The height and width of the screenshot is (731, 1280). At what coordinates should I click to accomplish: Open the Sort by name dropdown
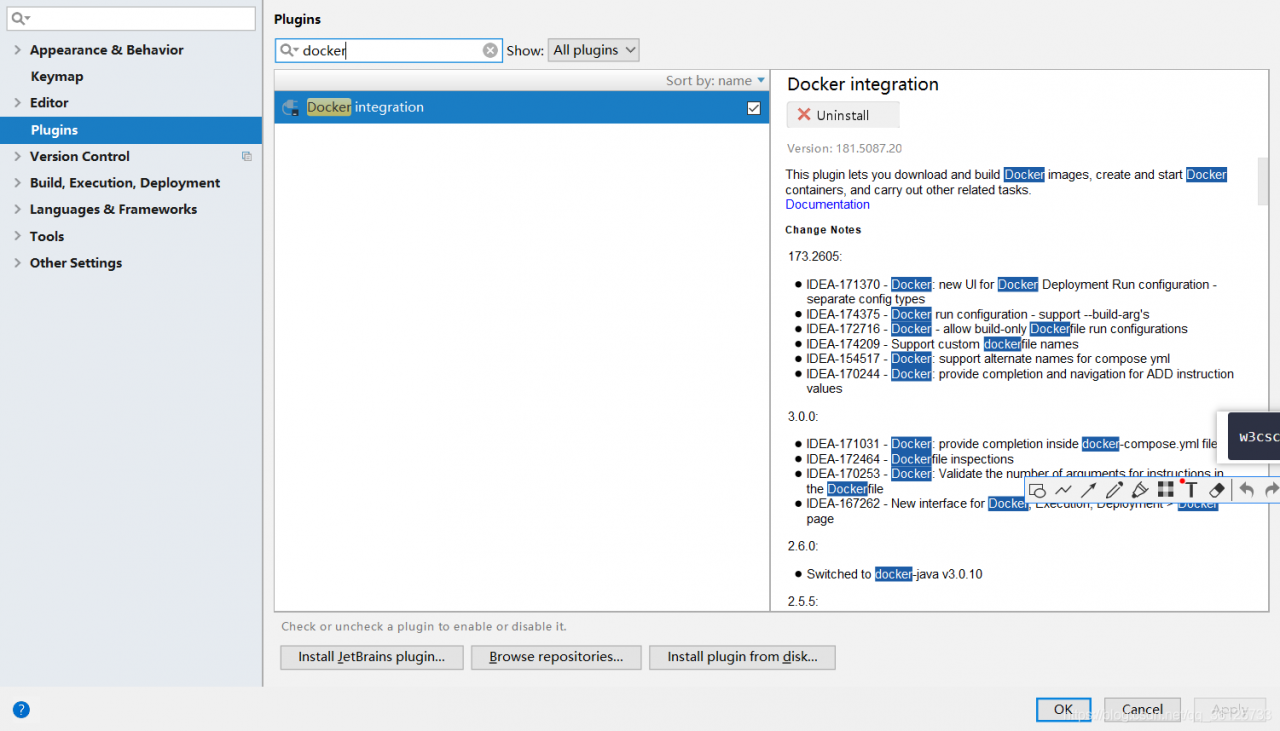(x=715, y=80)
